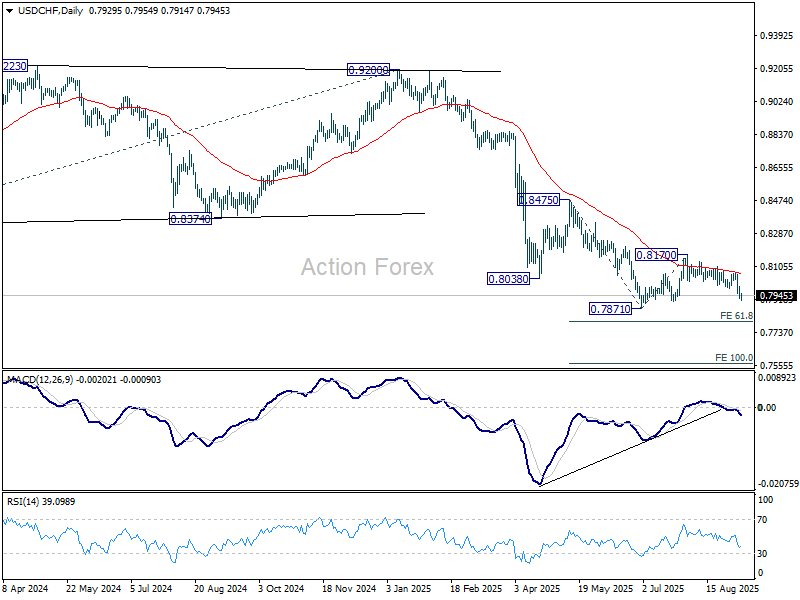Click the 0.84750 price label
This screenshot has width=800, height=600.
click(540, 201)
